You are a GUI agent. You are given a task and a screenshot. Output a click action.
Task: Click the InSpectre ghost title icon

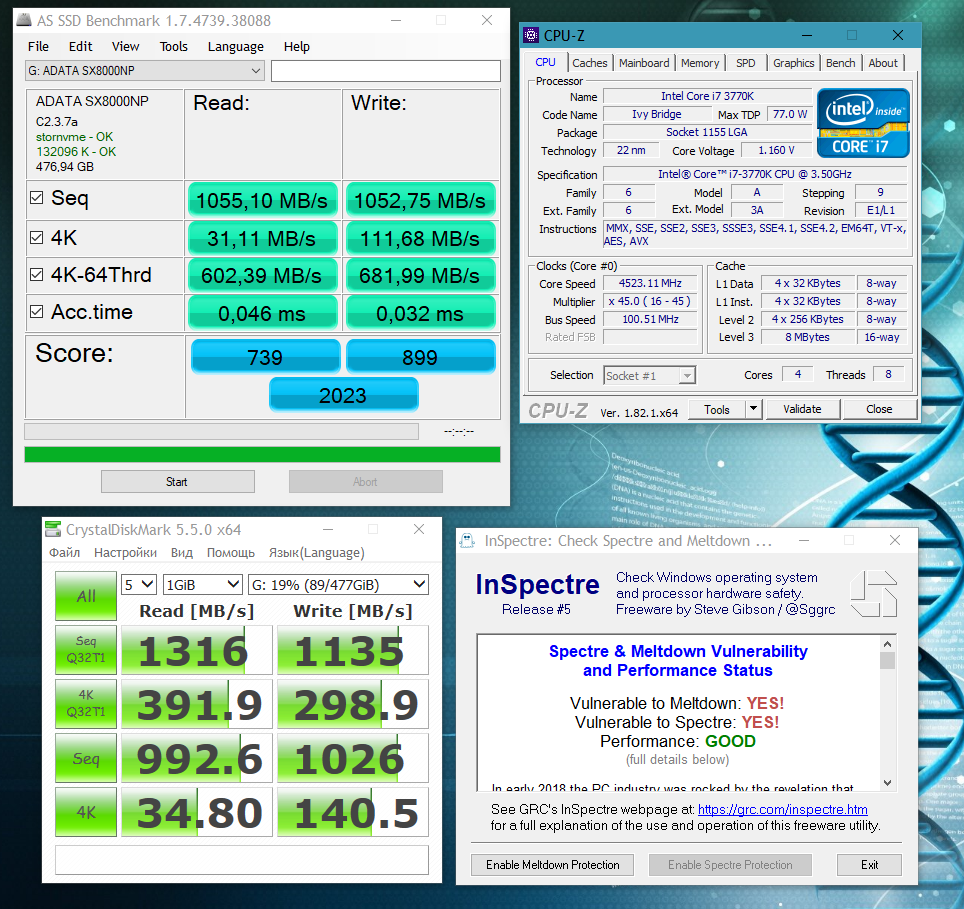tap(467, 540)
